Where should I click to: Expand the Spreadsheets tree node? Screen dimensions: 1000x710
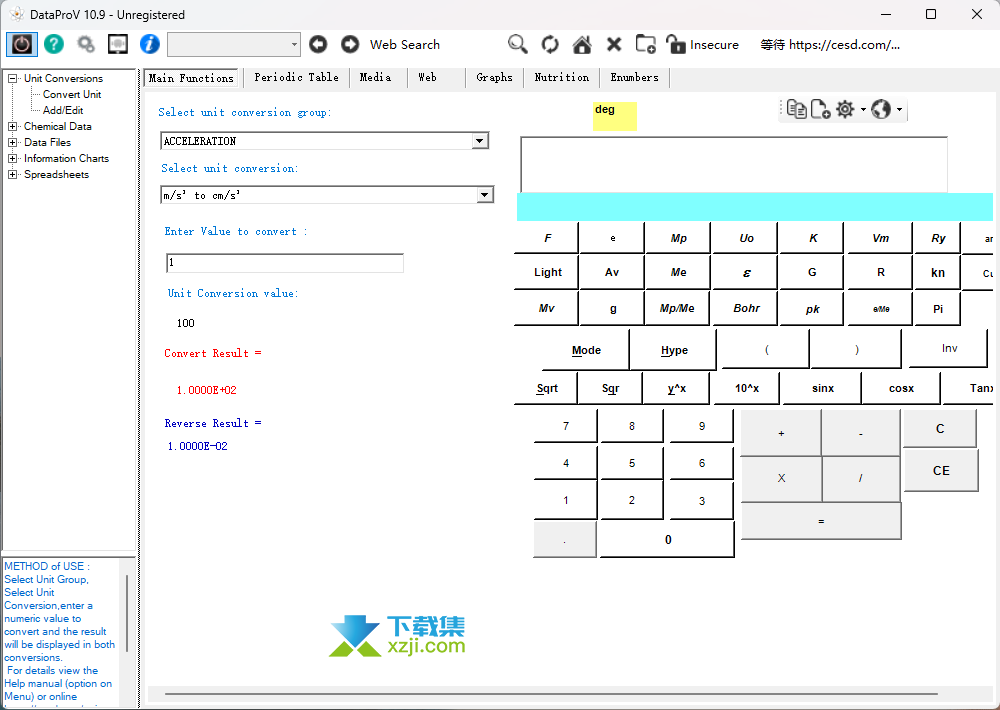[12, 174]
